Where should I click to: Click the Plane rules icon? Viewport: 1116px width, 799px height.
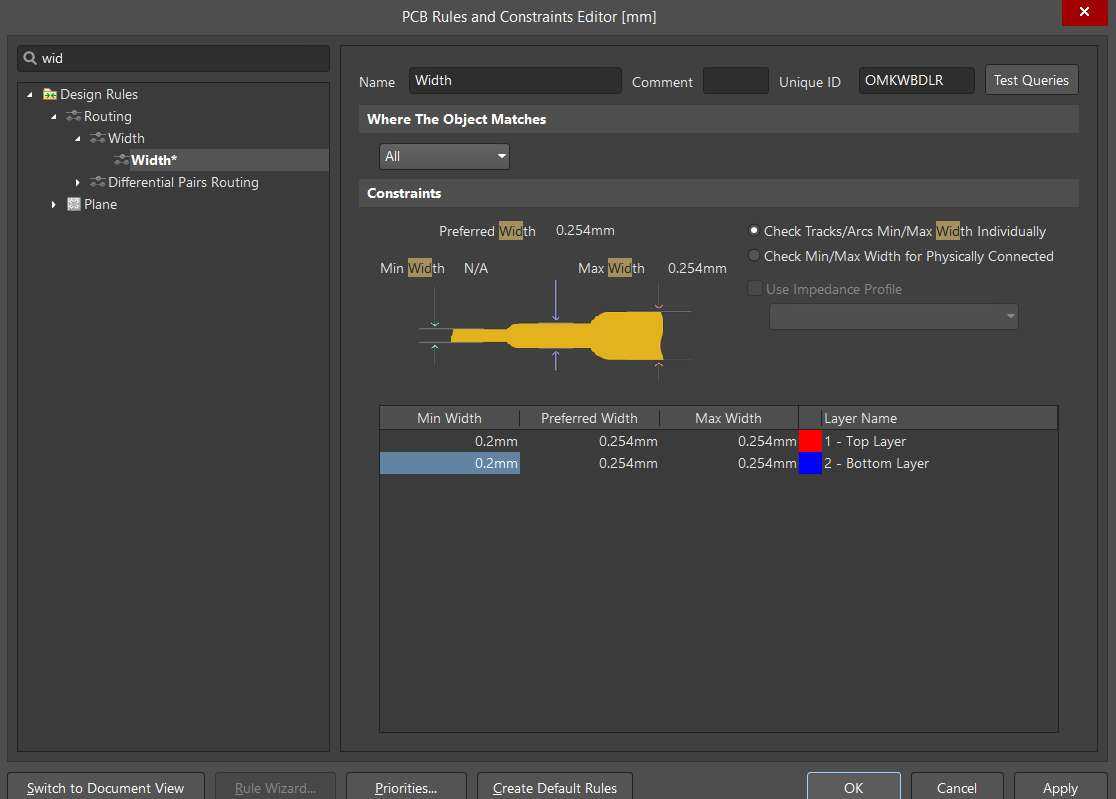click(x=72, y=204)
